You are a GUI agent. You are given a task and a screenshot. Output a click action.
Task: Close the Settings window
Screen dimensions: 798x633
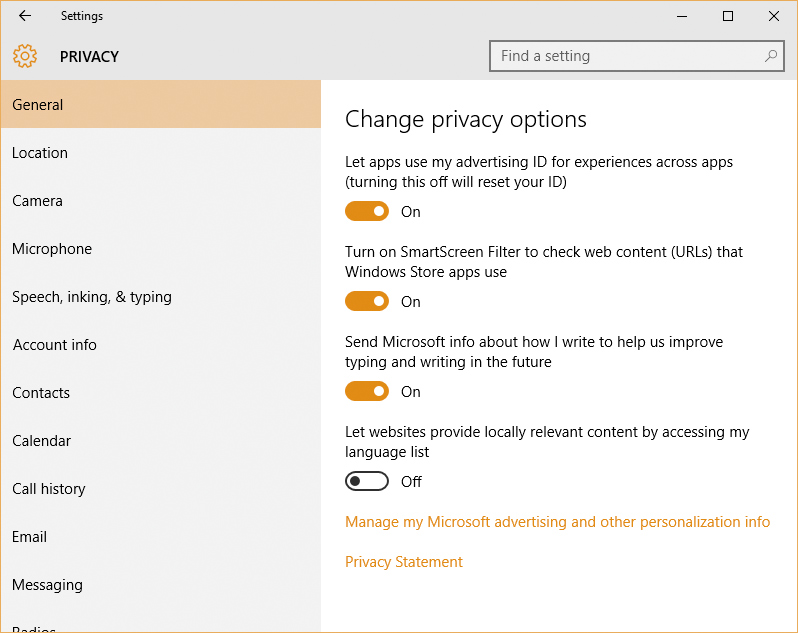774,16
